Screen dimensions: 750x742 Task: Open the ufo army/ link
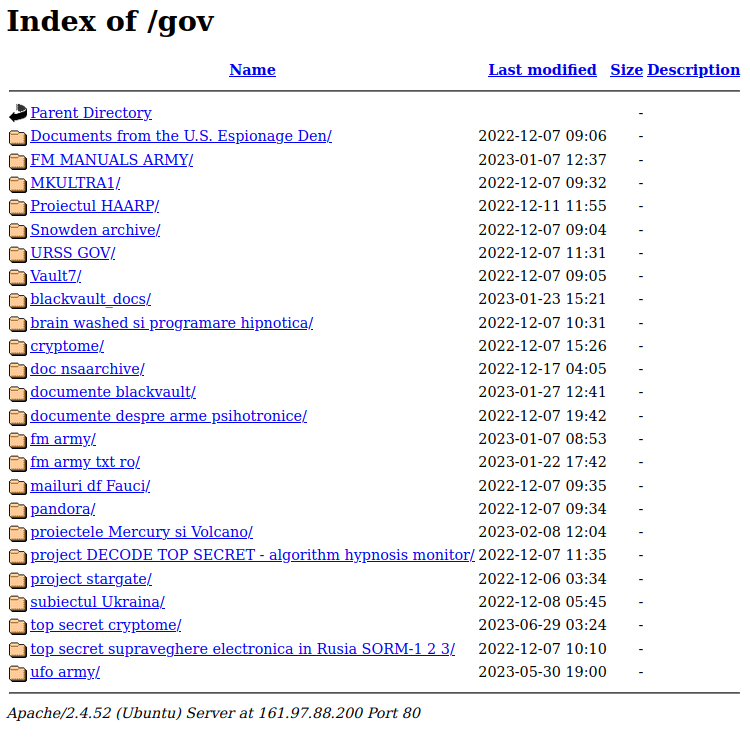click(65, 672)
